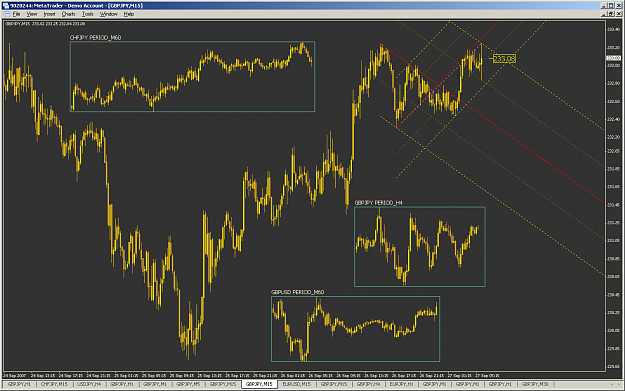Open the Charts menu
625x391 pixels.
tap(68, 14)
